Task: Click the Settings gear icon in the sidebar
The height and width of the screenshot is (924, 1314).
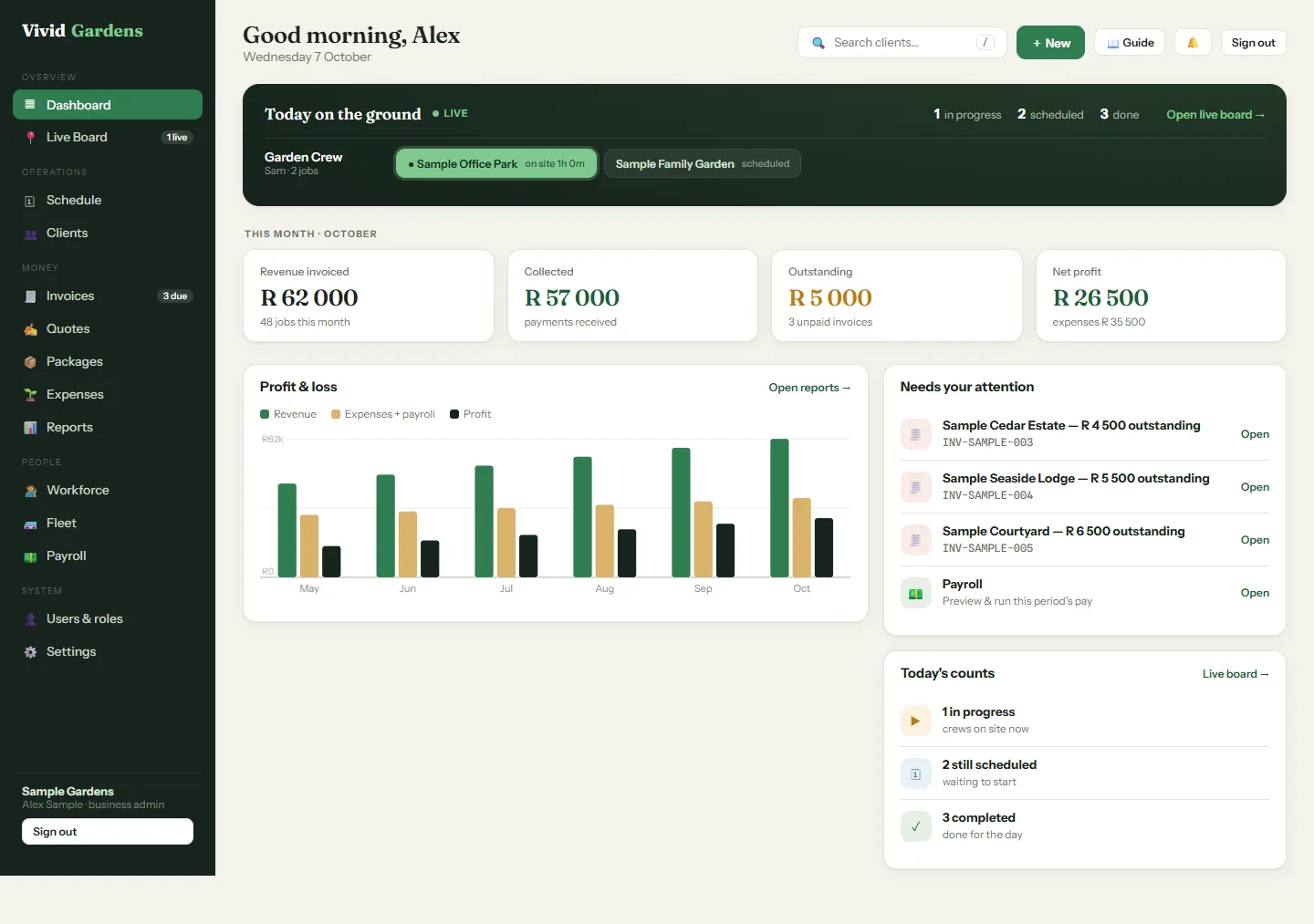Action: [30, 652]
